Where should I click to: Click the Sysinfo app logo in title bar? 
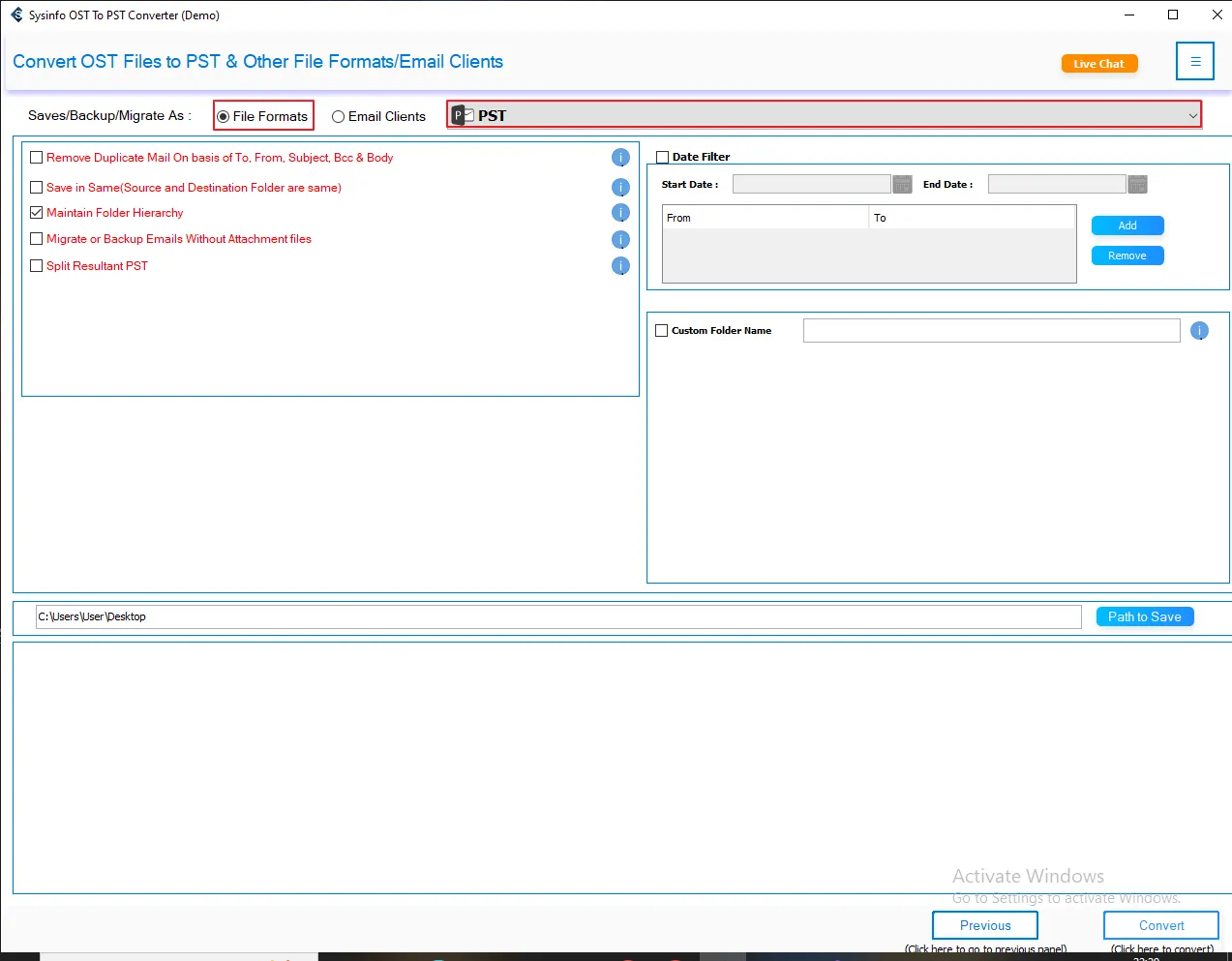(16, 15)
